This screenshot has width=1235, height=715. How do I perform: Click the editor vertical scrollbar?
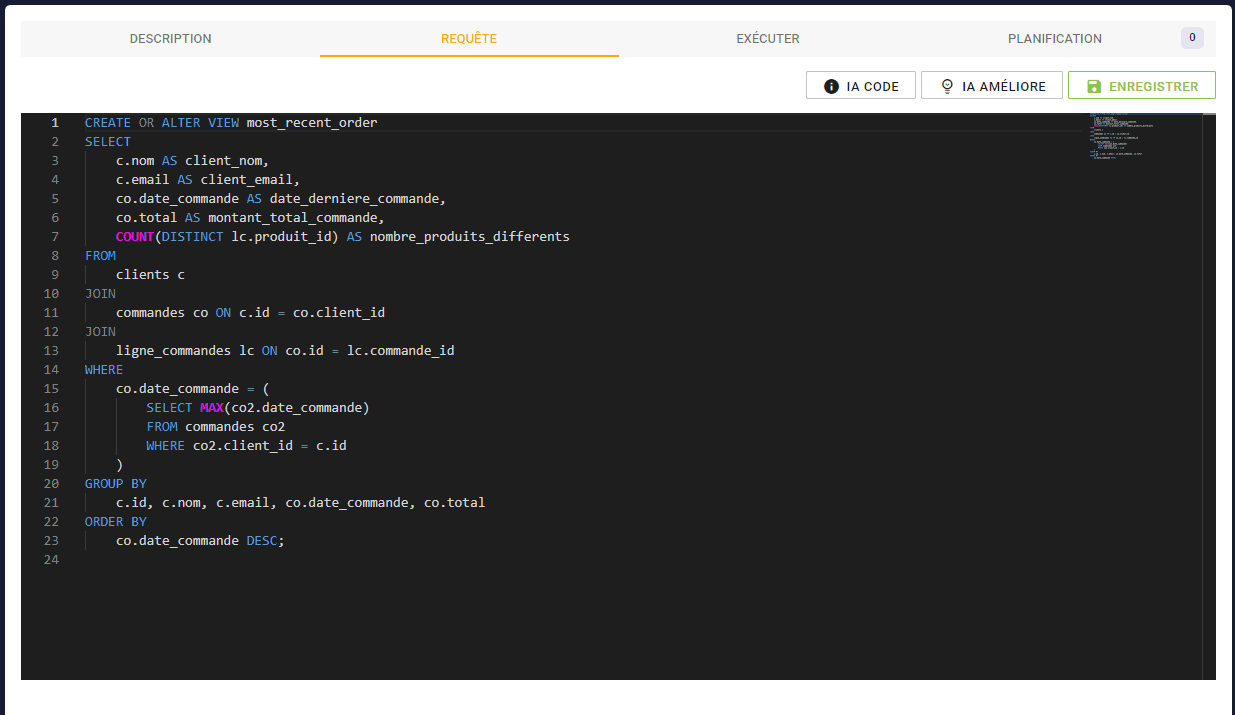click(x=1209, y=397)
